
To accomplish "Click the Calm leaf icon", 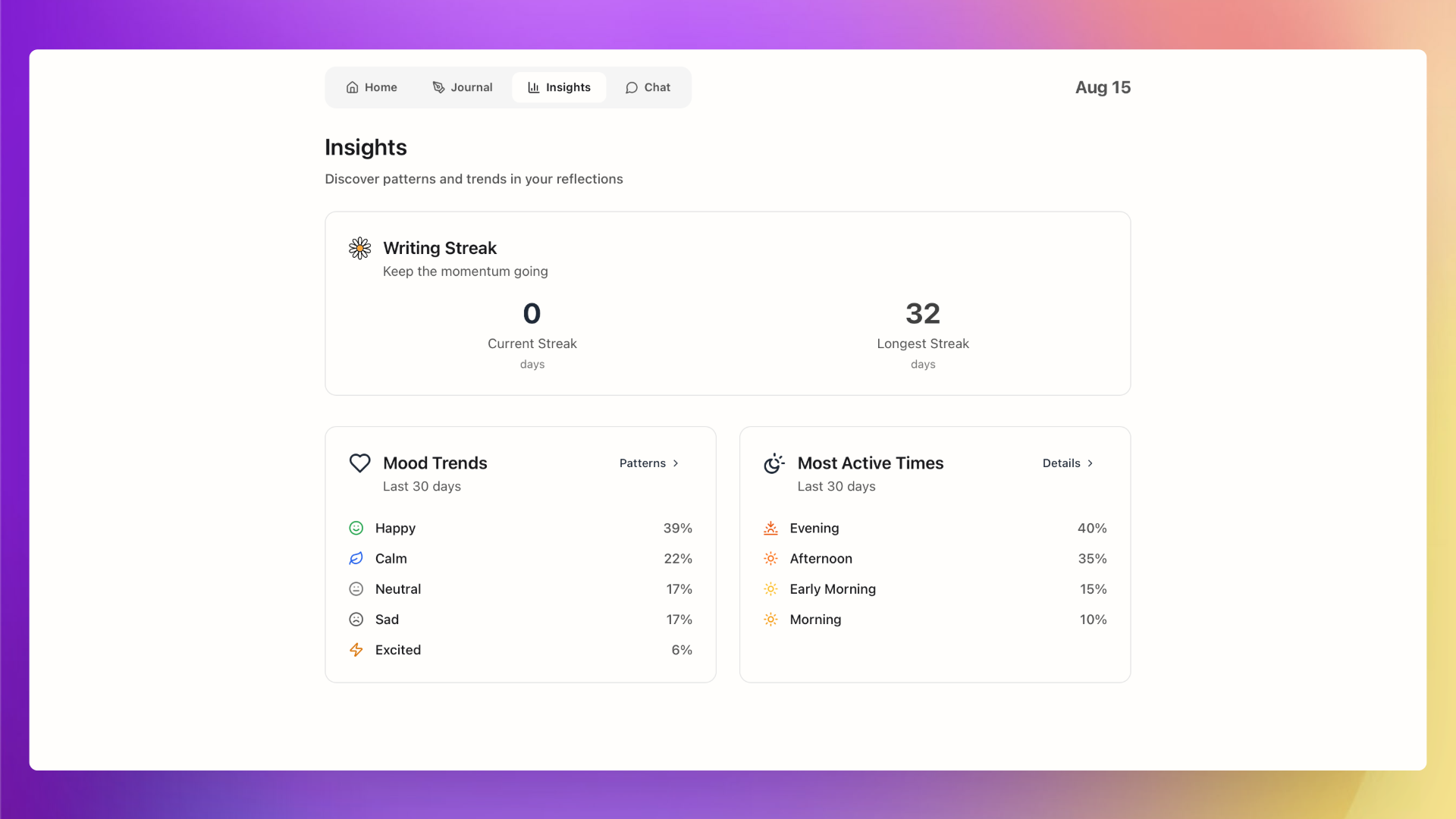I will (x=356, y=558).
